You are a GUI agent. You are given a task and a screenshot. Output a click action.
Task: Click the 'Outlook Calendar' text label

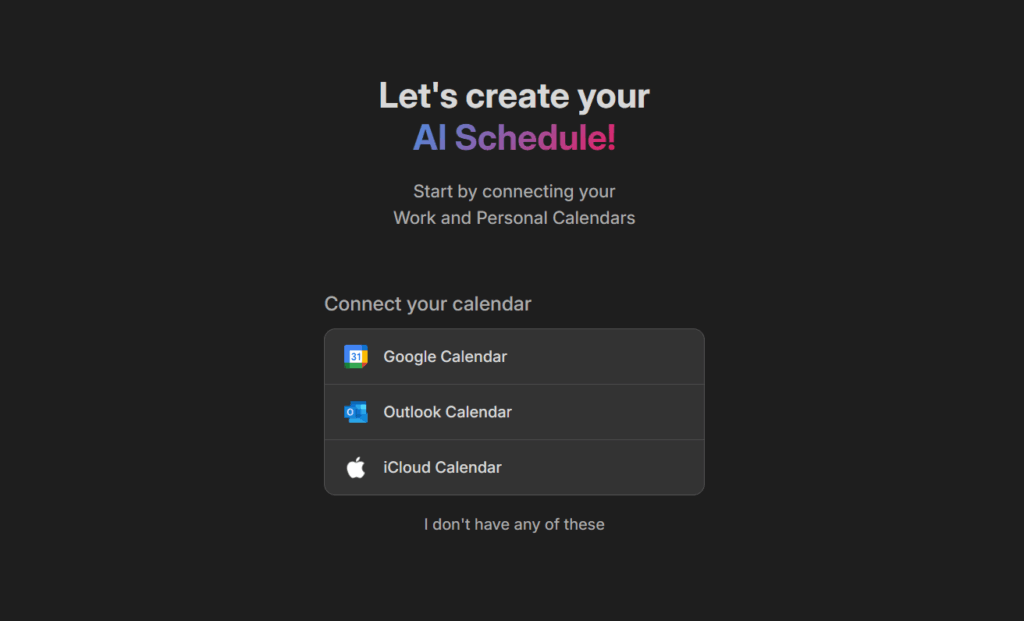[x=448, y=411]
